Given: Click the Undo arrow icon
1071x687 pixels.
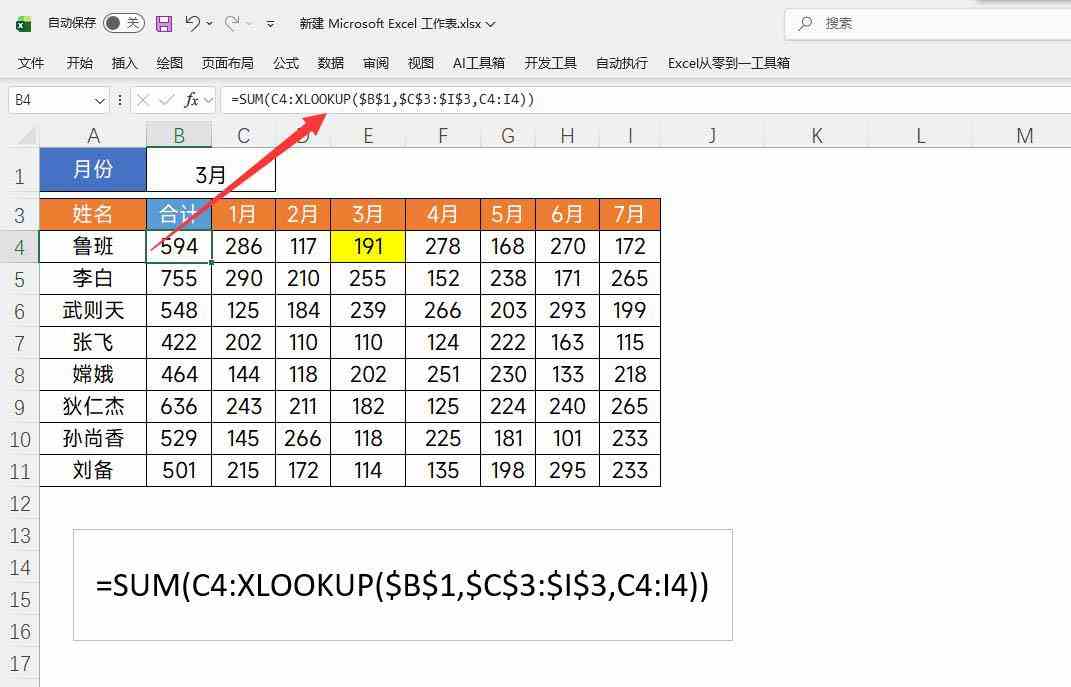Looking at the screenshot, I should (193, 23).
